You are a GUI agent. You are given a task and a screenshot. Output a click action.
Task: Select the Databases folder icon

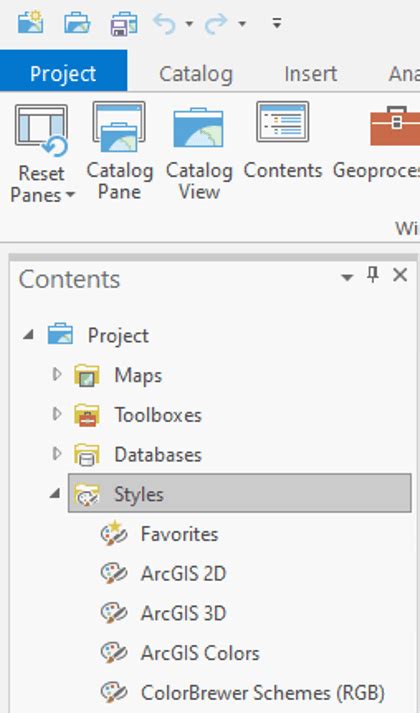point(87,455)
